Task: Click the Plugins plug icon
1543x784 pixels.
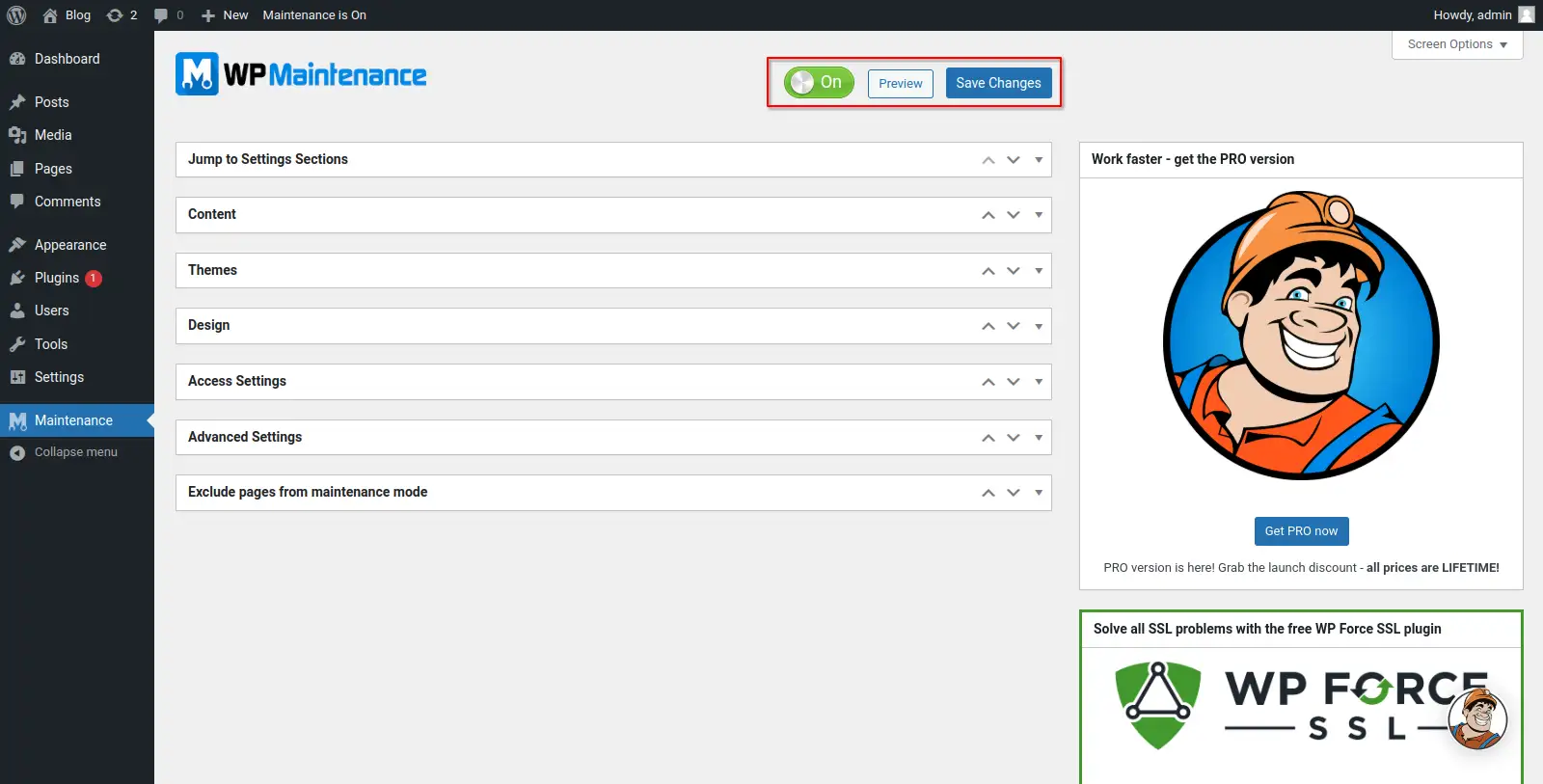Action: pos(17,278)
